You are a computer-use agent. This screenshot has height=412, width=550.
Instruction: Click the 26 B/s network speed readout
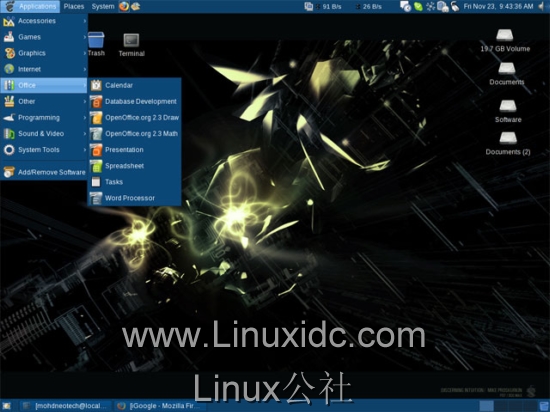pyautogui.click(x=372, y=7)
